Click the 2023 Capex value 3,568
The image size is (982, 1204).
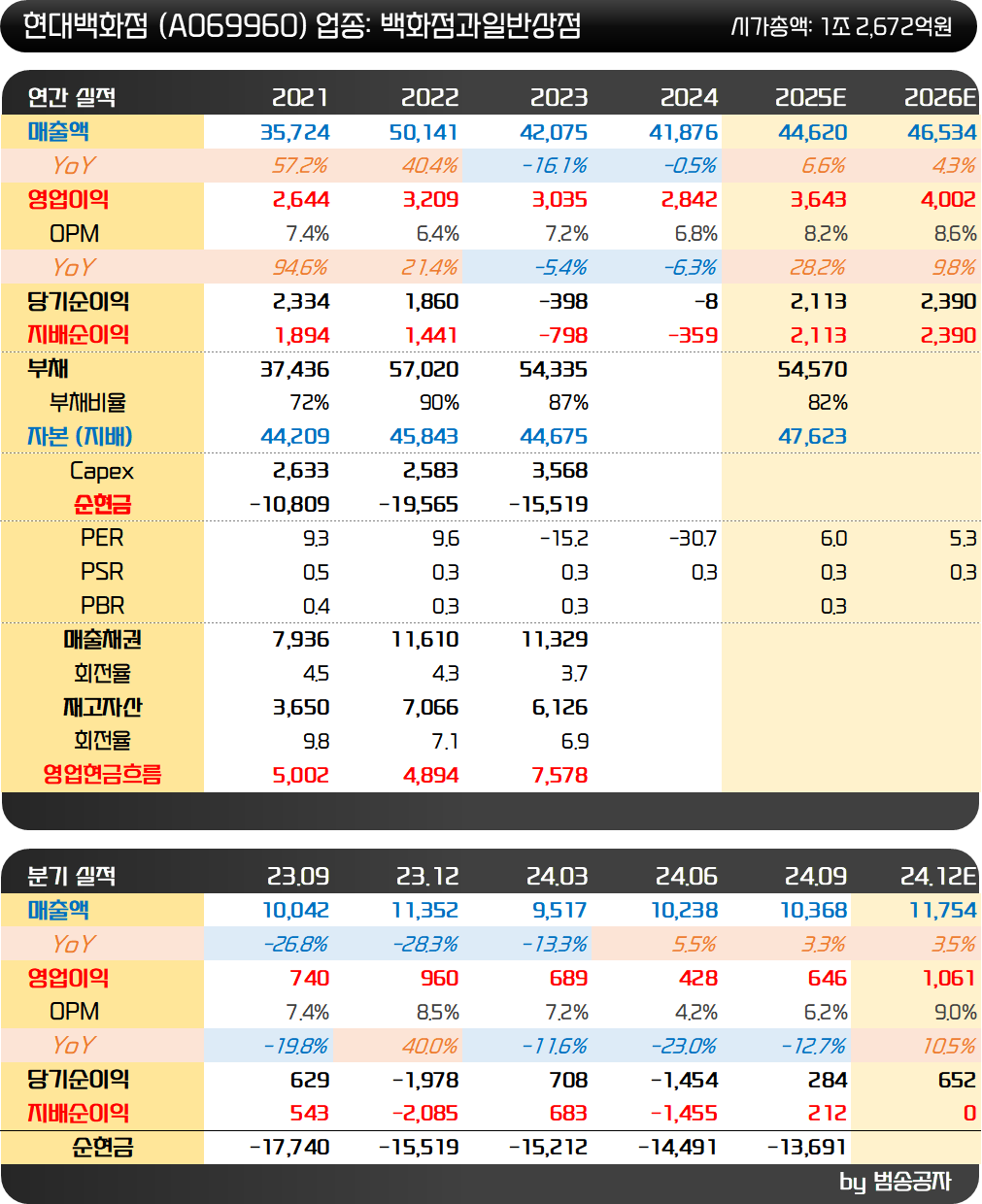[559, 471]
